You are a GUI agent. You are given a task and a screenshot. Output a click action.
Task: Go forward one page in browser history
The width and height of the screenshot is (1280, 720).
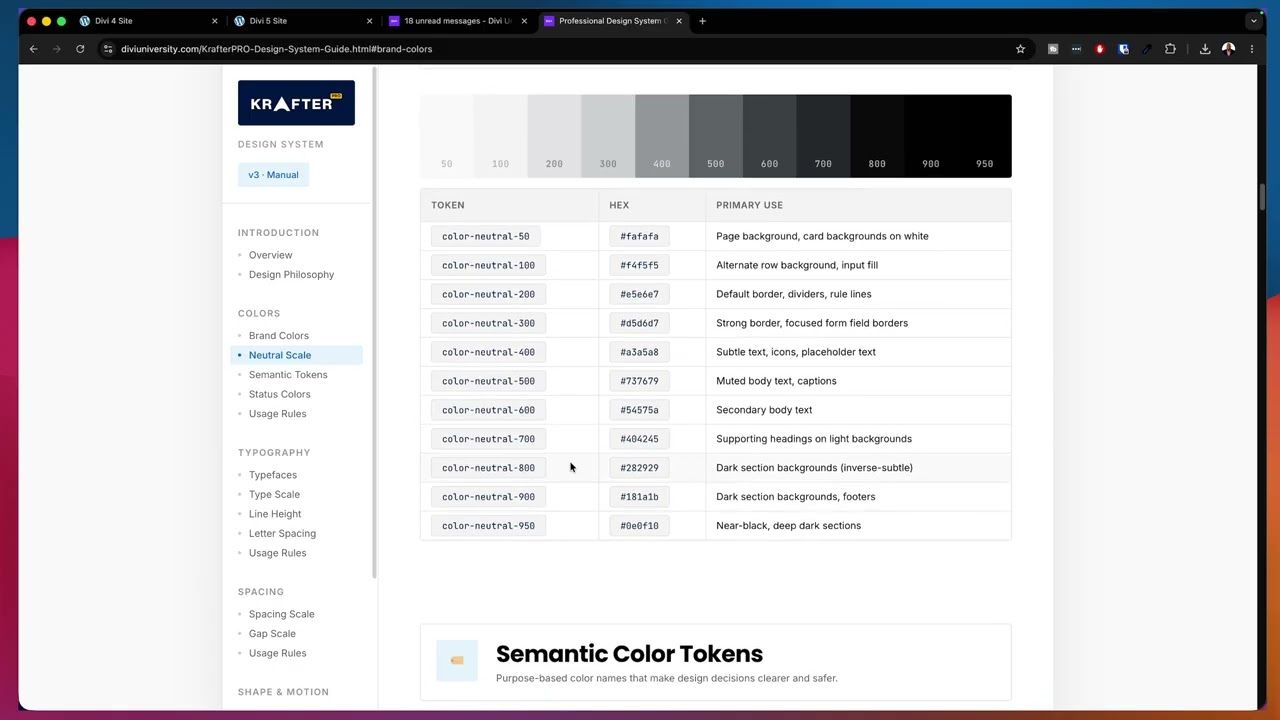56,49
